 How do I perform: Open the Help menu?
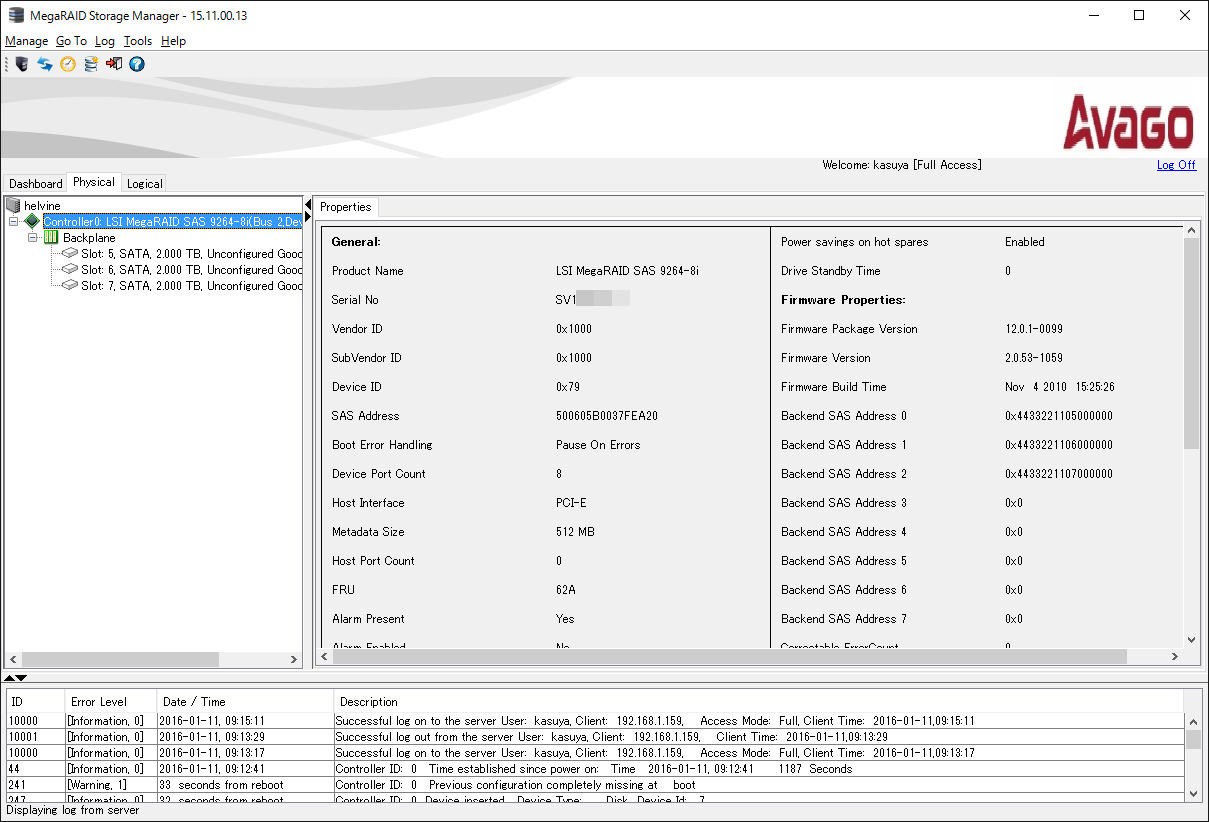tap(174, 41)
